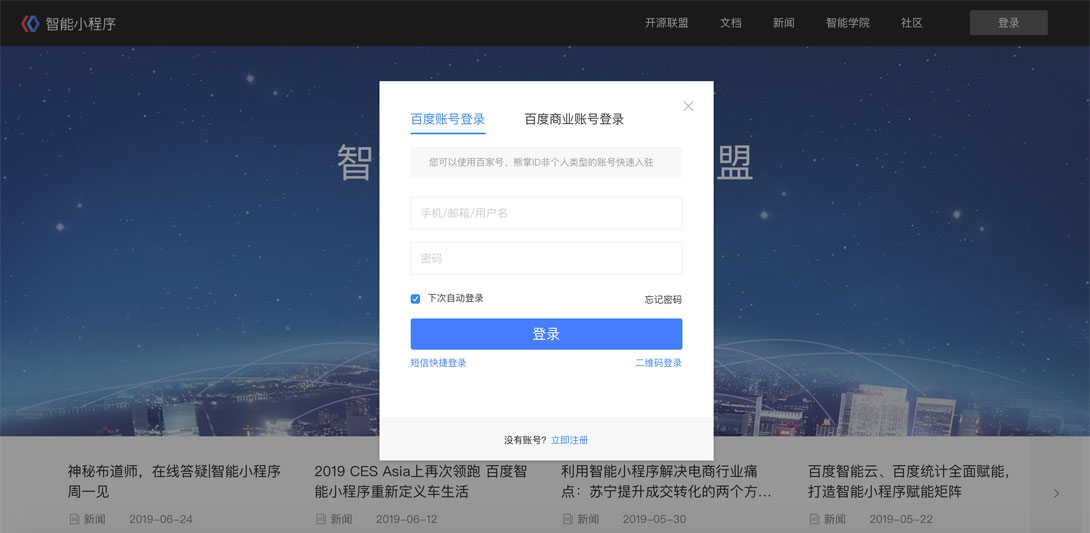Click the 智能小程序 logo icon
The height and width of the screenshot is (533, 1090).
point(30,24)
